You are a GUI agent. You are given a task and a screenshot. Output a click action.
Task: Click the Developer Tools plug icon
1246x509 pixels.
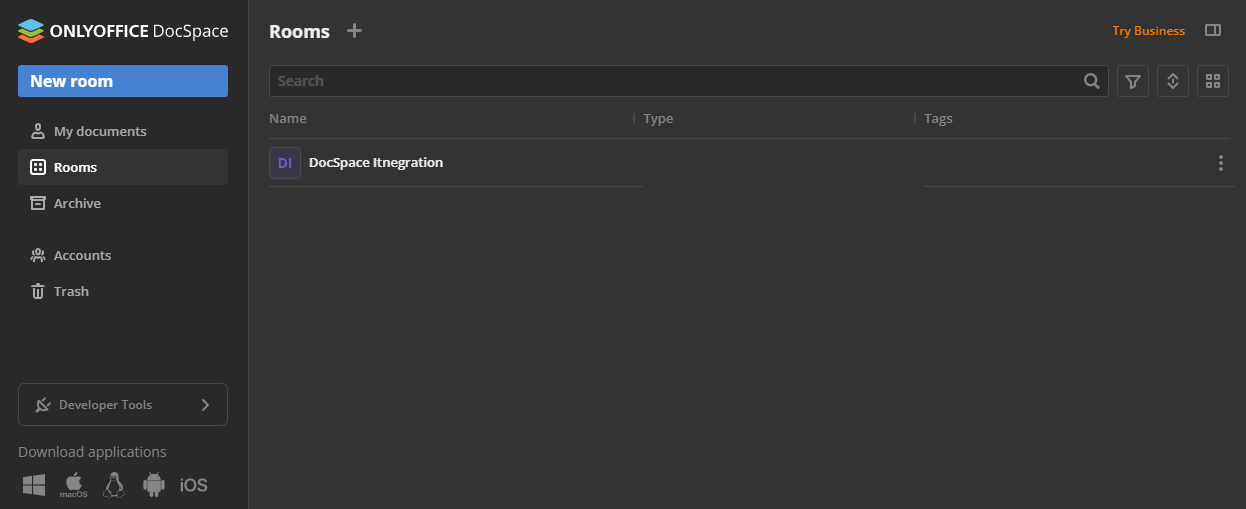pos(43,405)
